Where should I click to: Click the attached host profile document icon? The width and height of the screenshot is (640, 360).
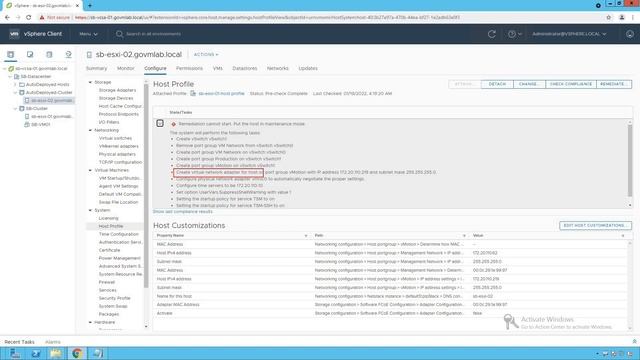[193, 93]
